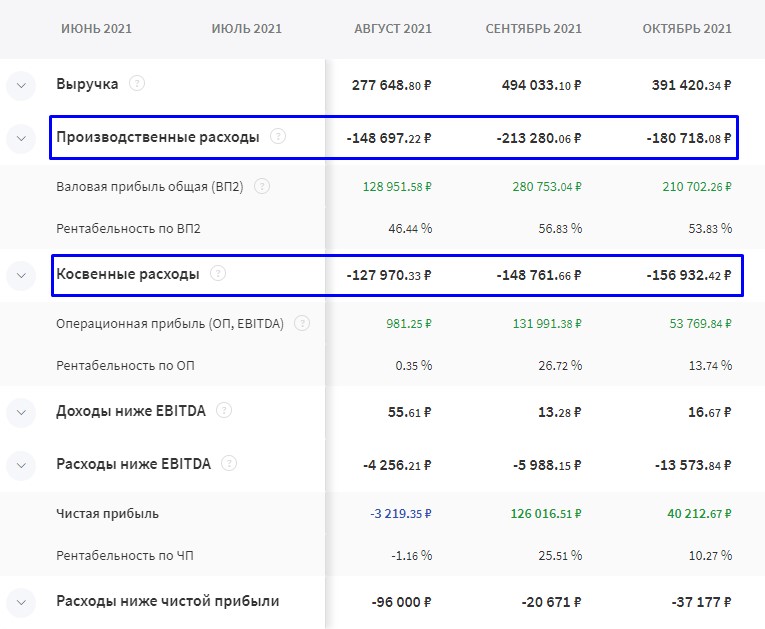Select the АВГУСТ 2021 column header

pyautogui.click(x=393, y=29)
